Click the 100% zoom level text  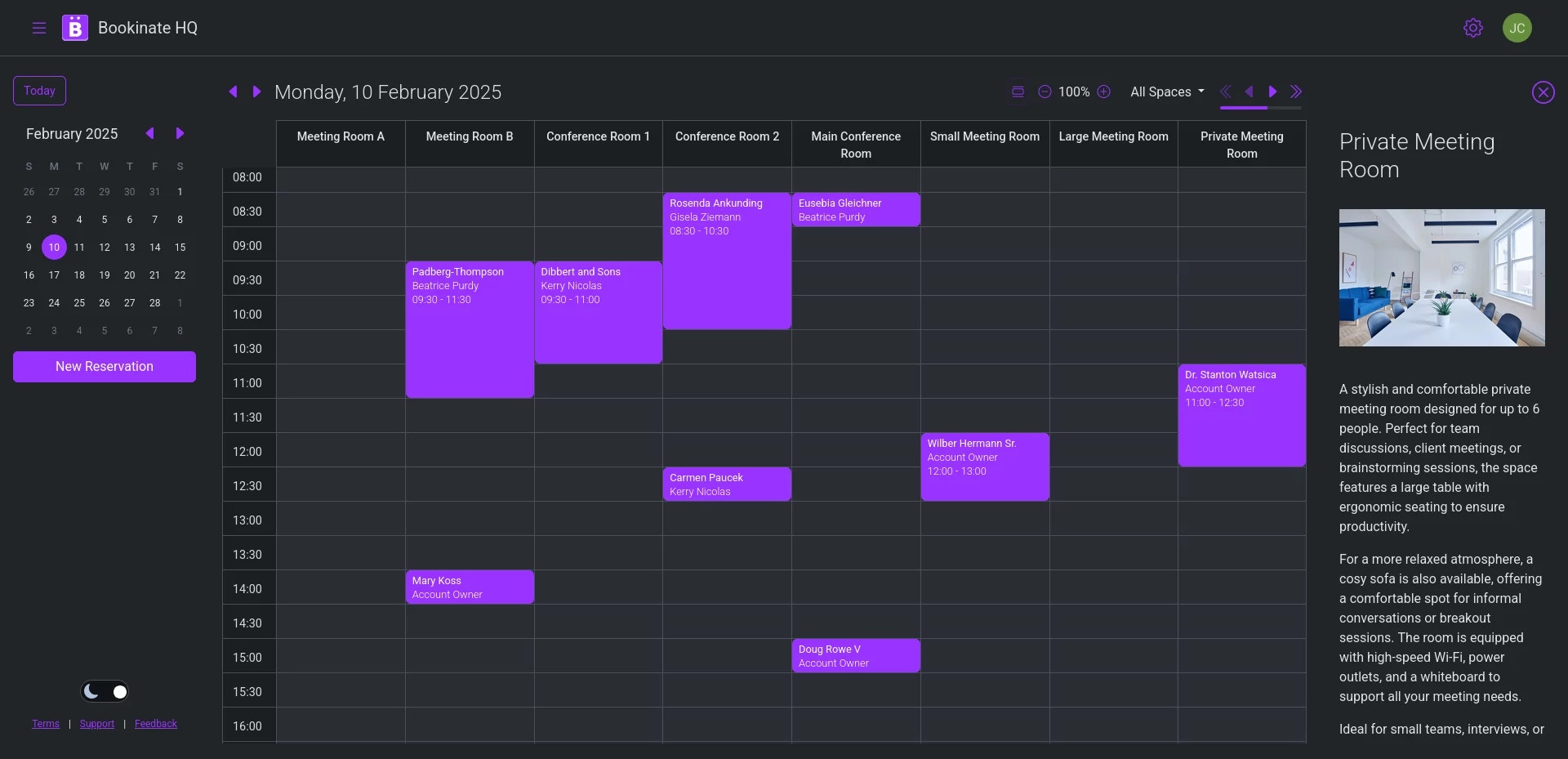[1074, 92]
